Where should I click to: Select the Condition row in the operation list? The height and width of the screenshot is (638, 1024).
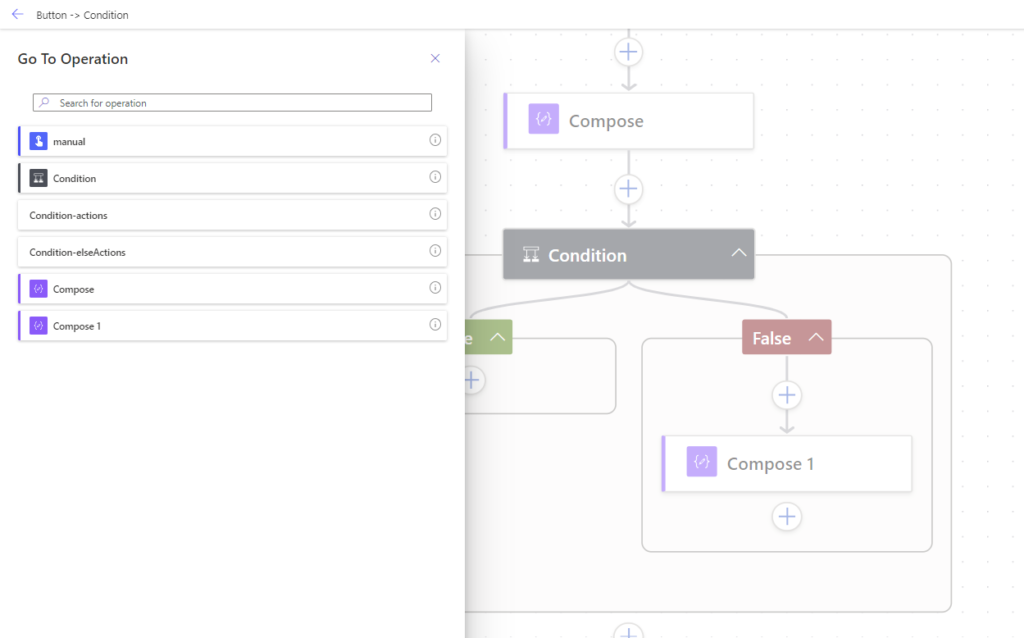click(x=232, y=178)
